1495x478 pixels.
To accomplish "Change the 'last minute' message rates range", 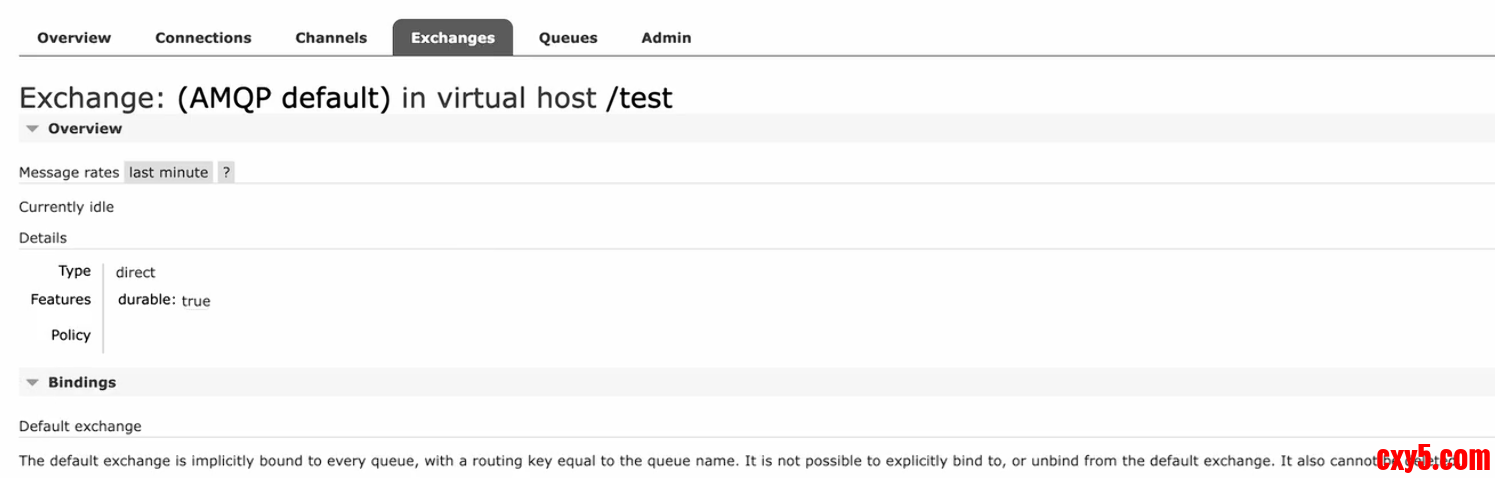I will tap(168, 172).
